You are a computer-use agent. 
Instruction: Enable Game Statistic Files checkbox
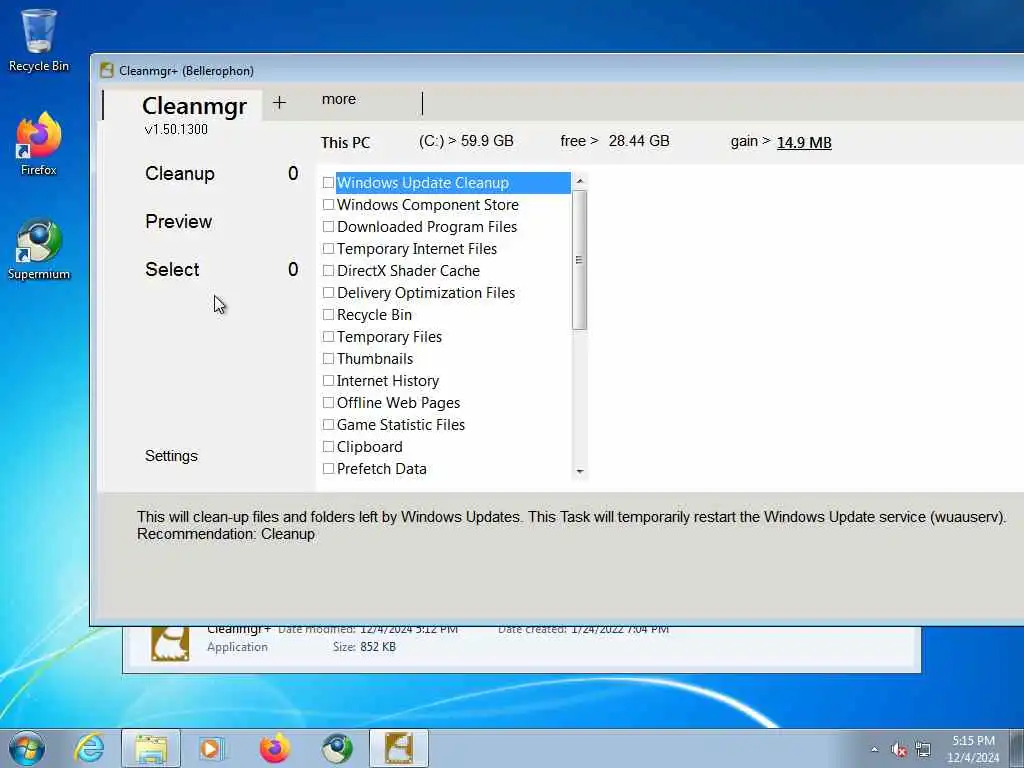[x=328, y=424]
